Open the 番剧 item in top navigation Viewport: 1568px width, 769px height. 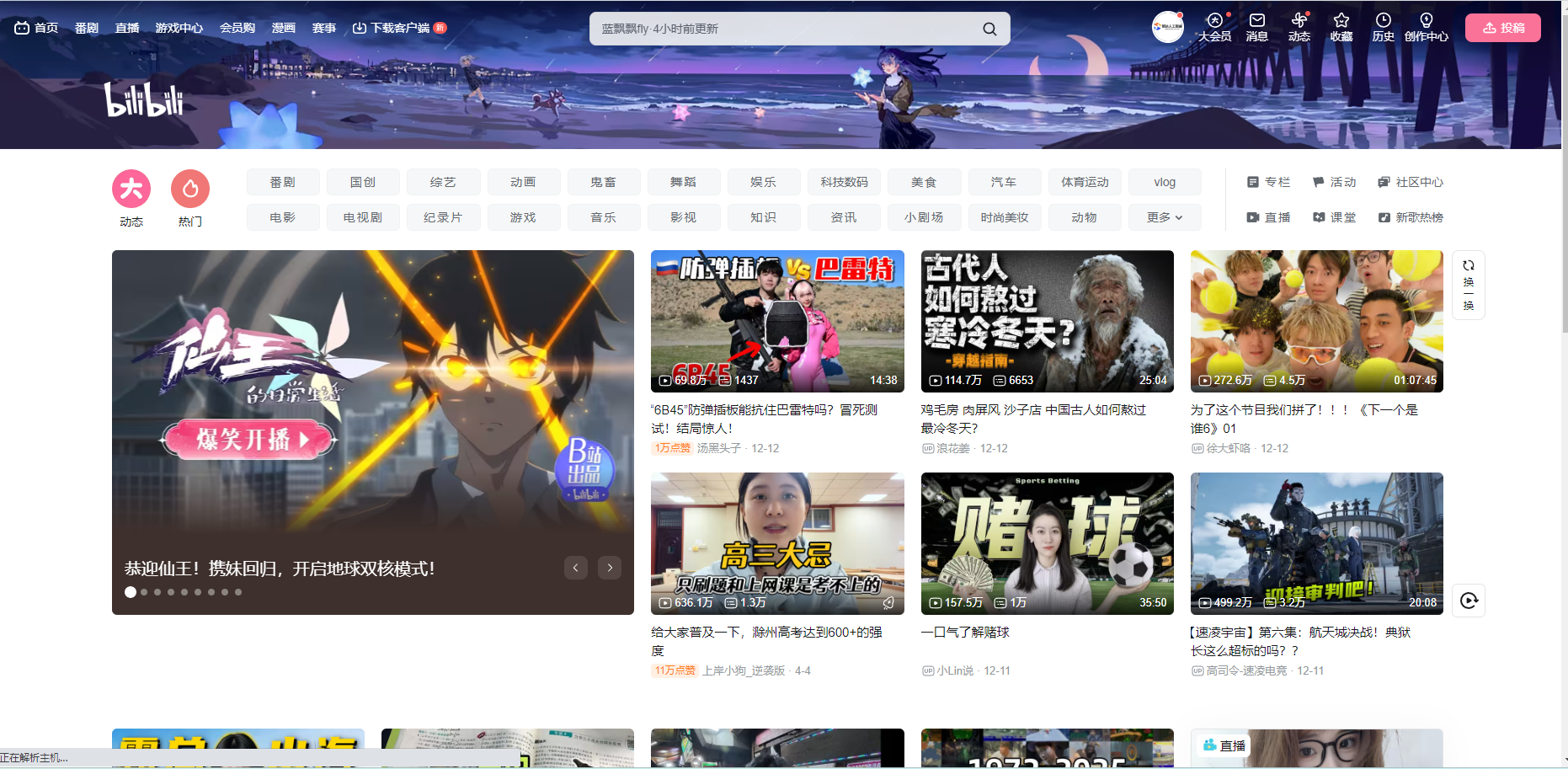coord(87,27)
